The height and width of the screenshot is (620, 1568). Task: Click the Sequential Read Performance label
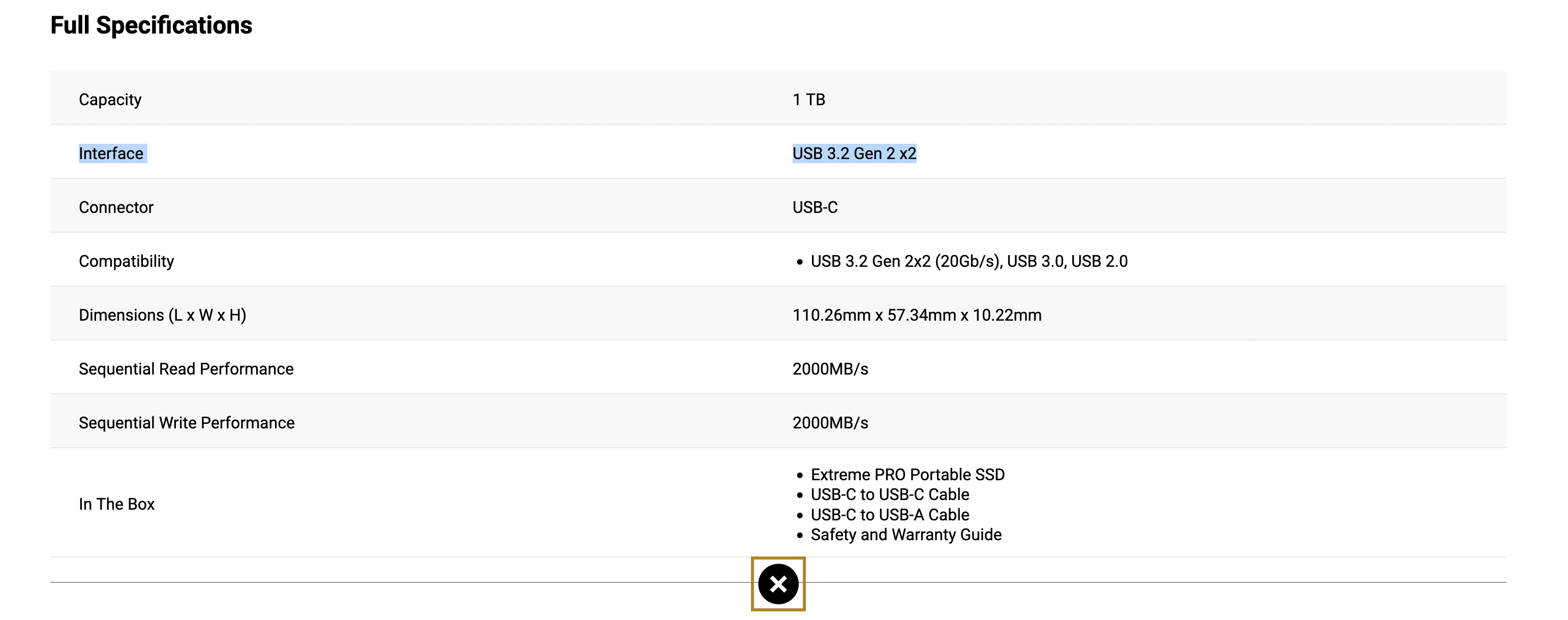point(186,369)
